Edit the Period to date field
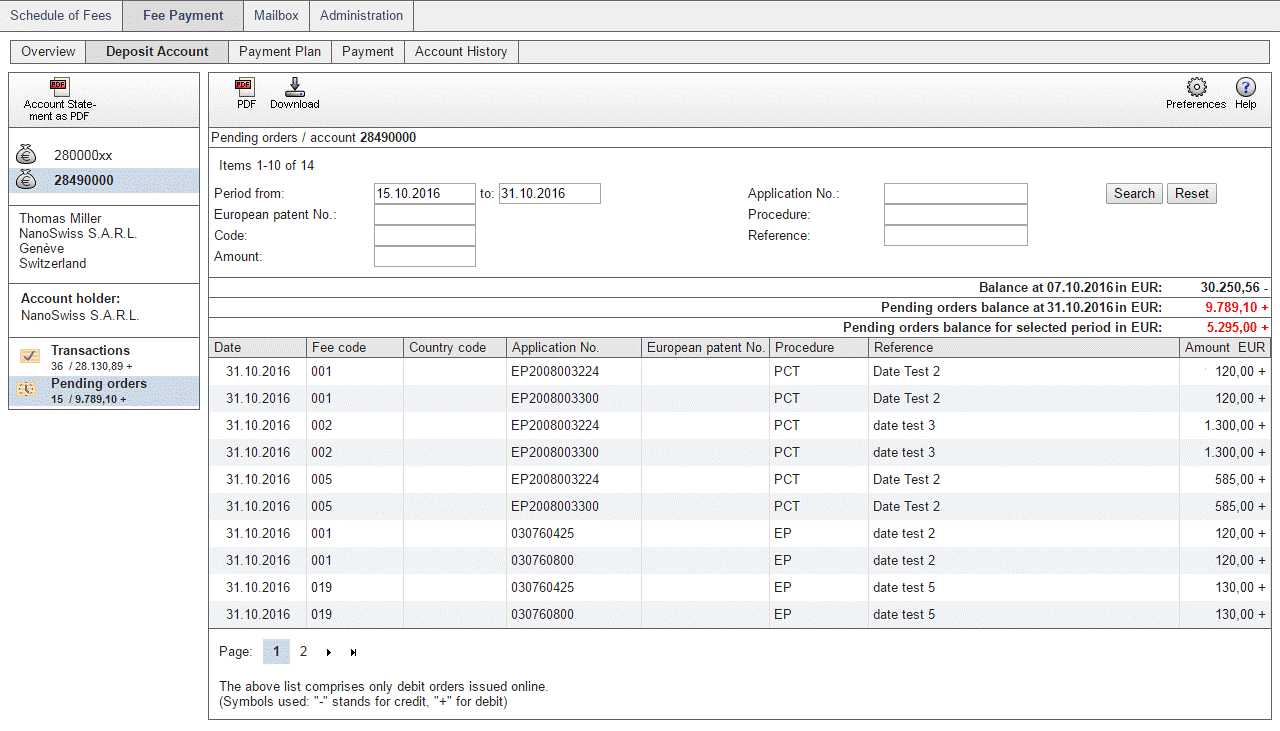Image resolution: width=1280 pixels, height=731 pixels. point(550,194)
